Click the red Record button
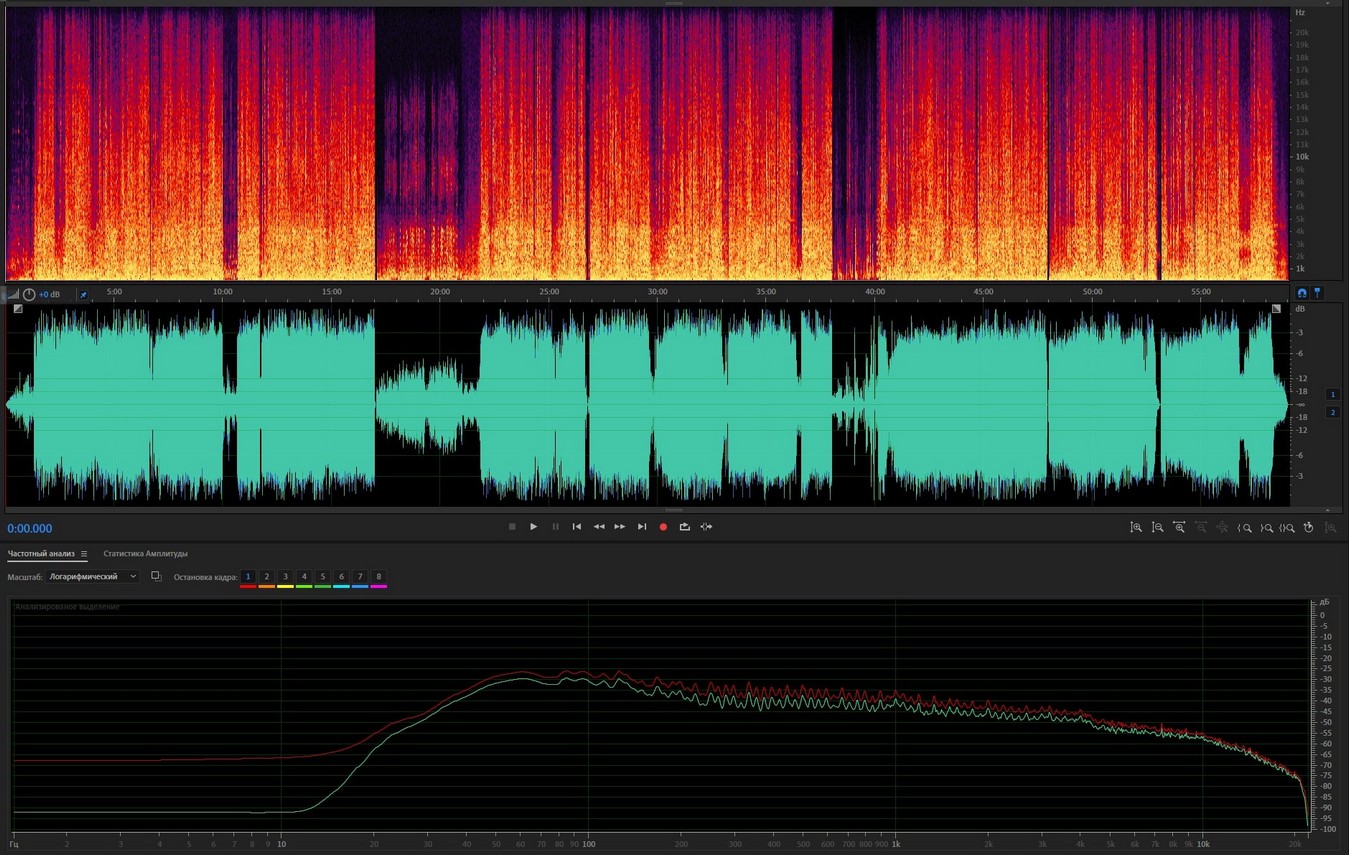1349x855 pixels. [x=663, y=527]
